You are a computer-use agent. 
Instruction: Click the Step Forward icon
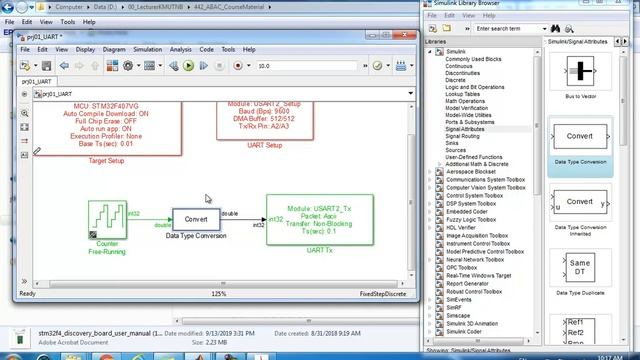pos(203,66)
